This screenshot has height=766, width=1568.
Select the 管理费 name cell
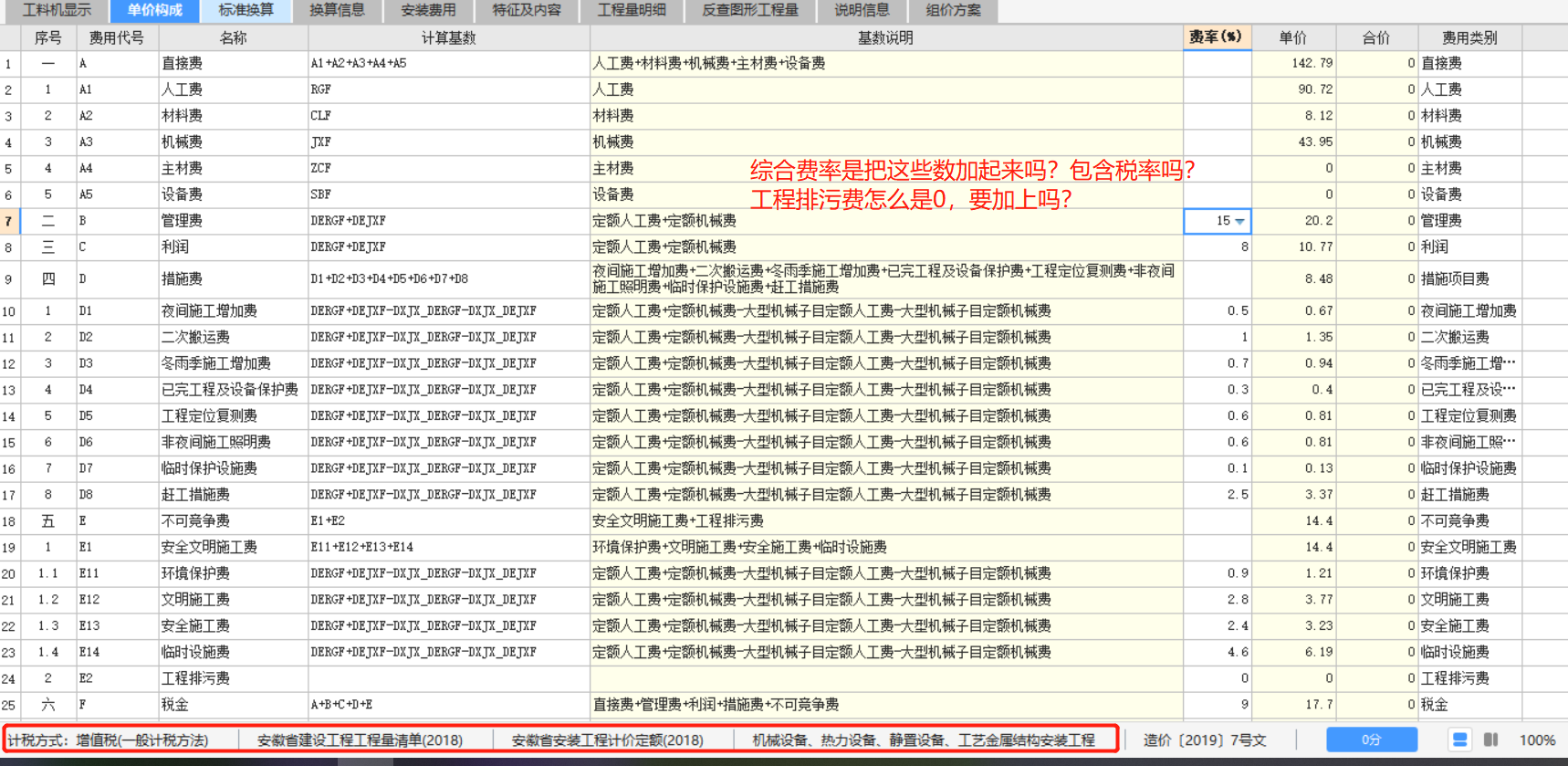(x=234, y=221)
